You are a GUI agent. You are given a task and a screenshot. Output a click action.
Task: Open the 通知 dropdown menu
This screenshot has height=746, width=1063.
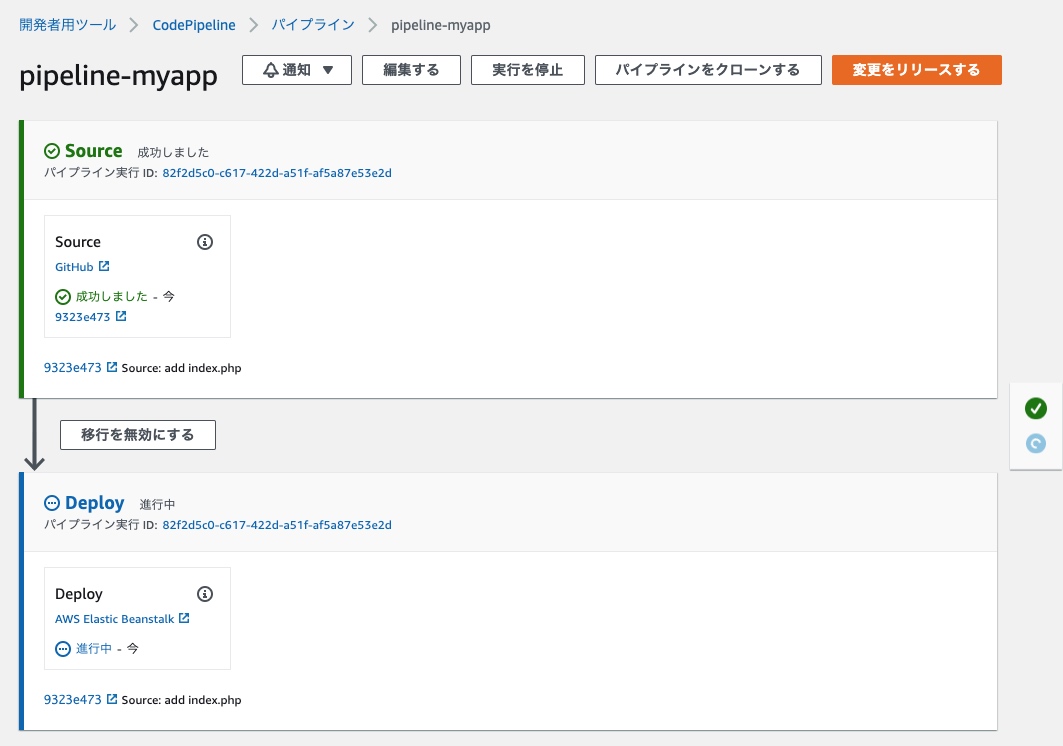point(298,70)
